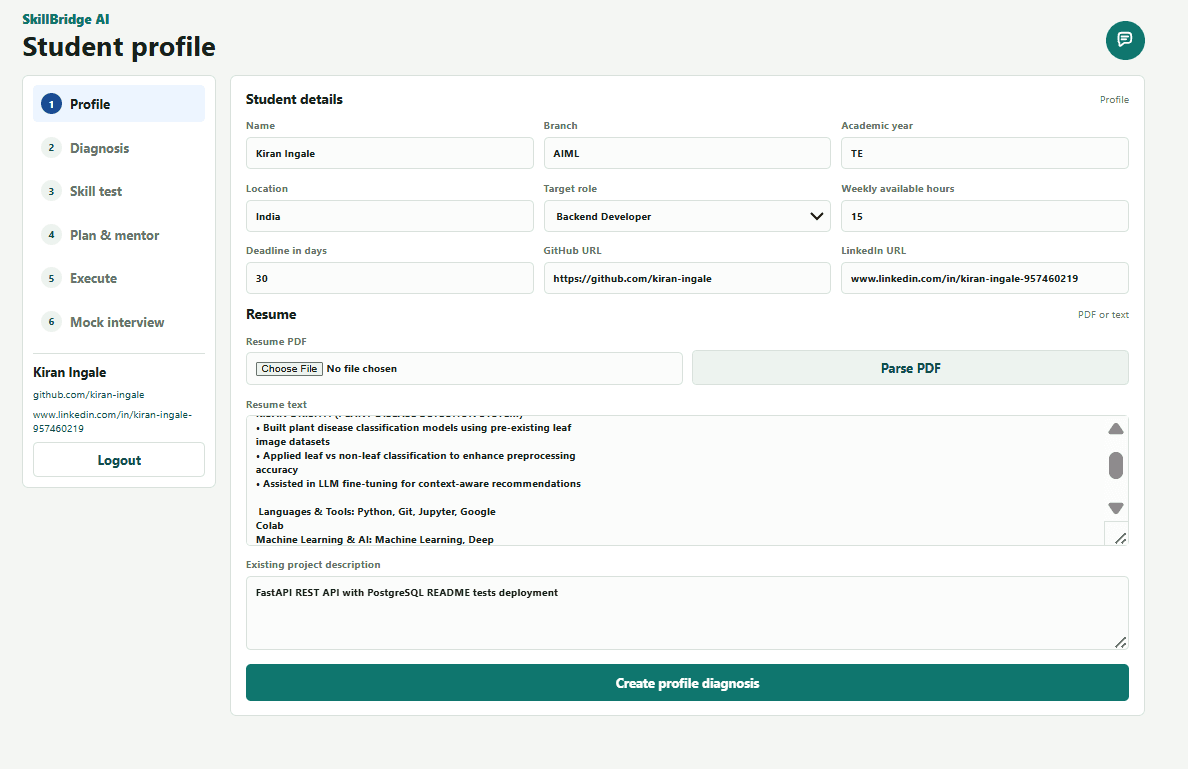This screenshot has width=1188, height=769.
Task: Click the Existing project description textarea
Action: coord(686,613)
